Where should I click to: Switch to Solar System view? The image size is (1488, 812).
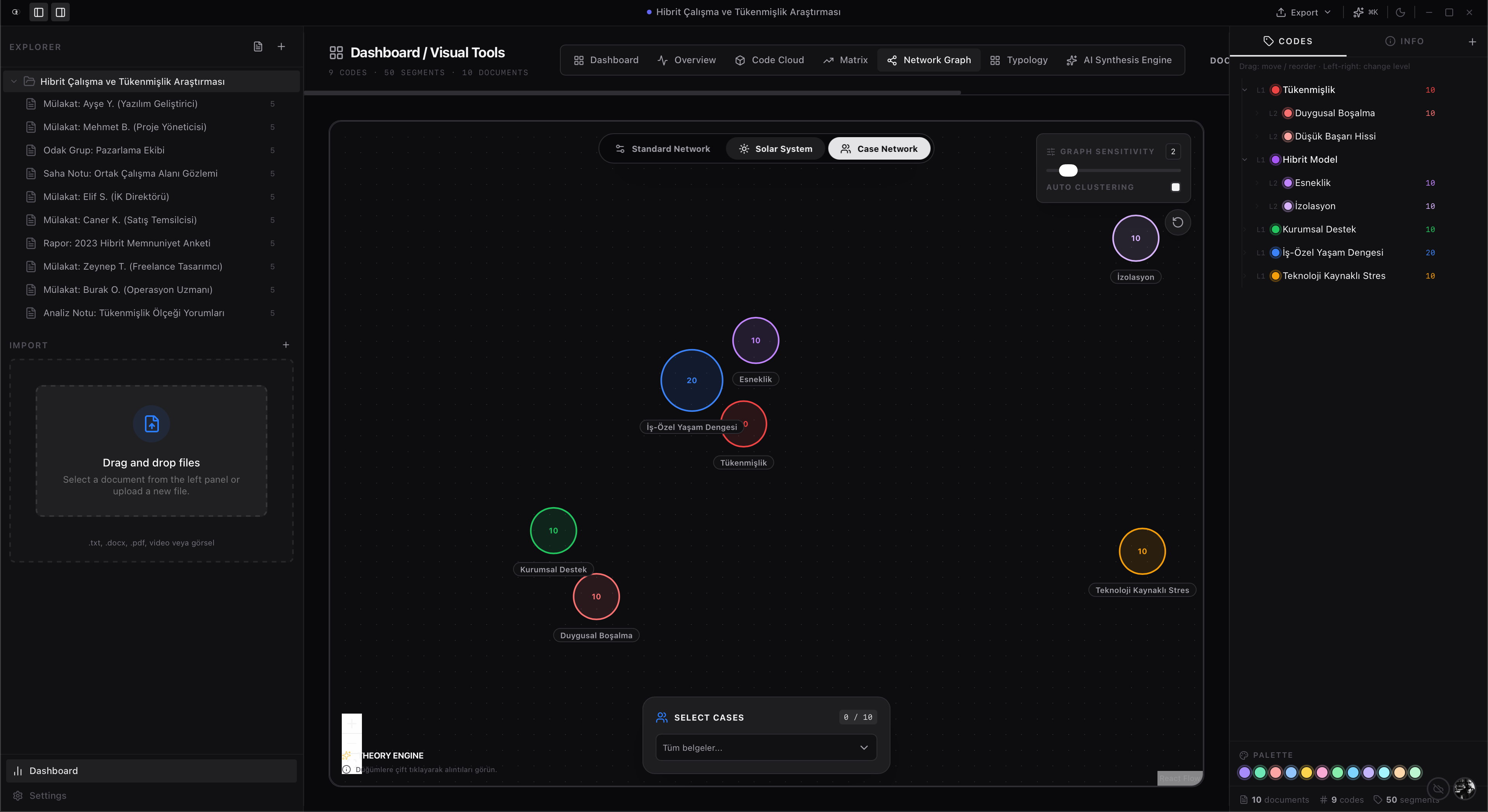(775, 149)
